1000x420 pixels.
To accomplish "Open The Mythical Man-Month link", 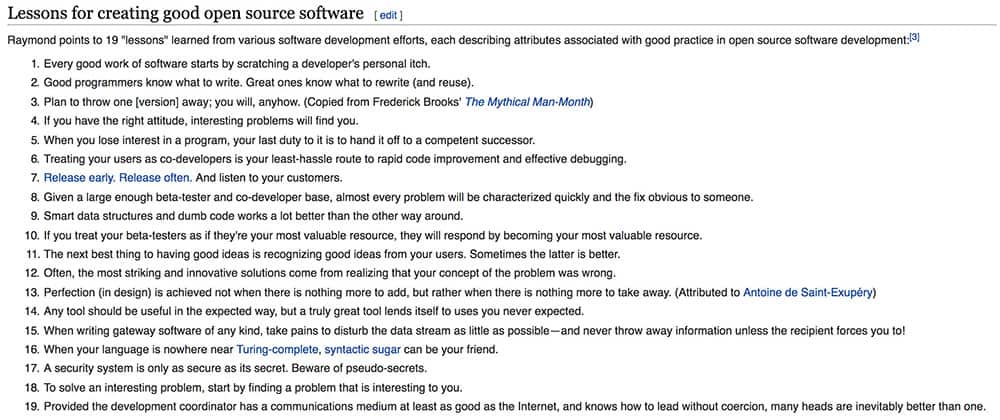I will pos(527,102).
